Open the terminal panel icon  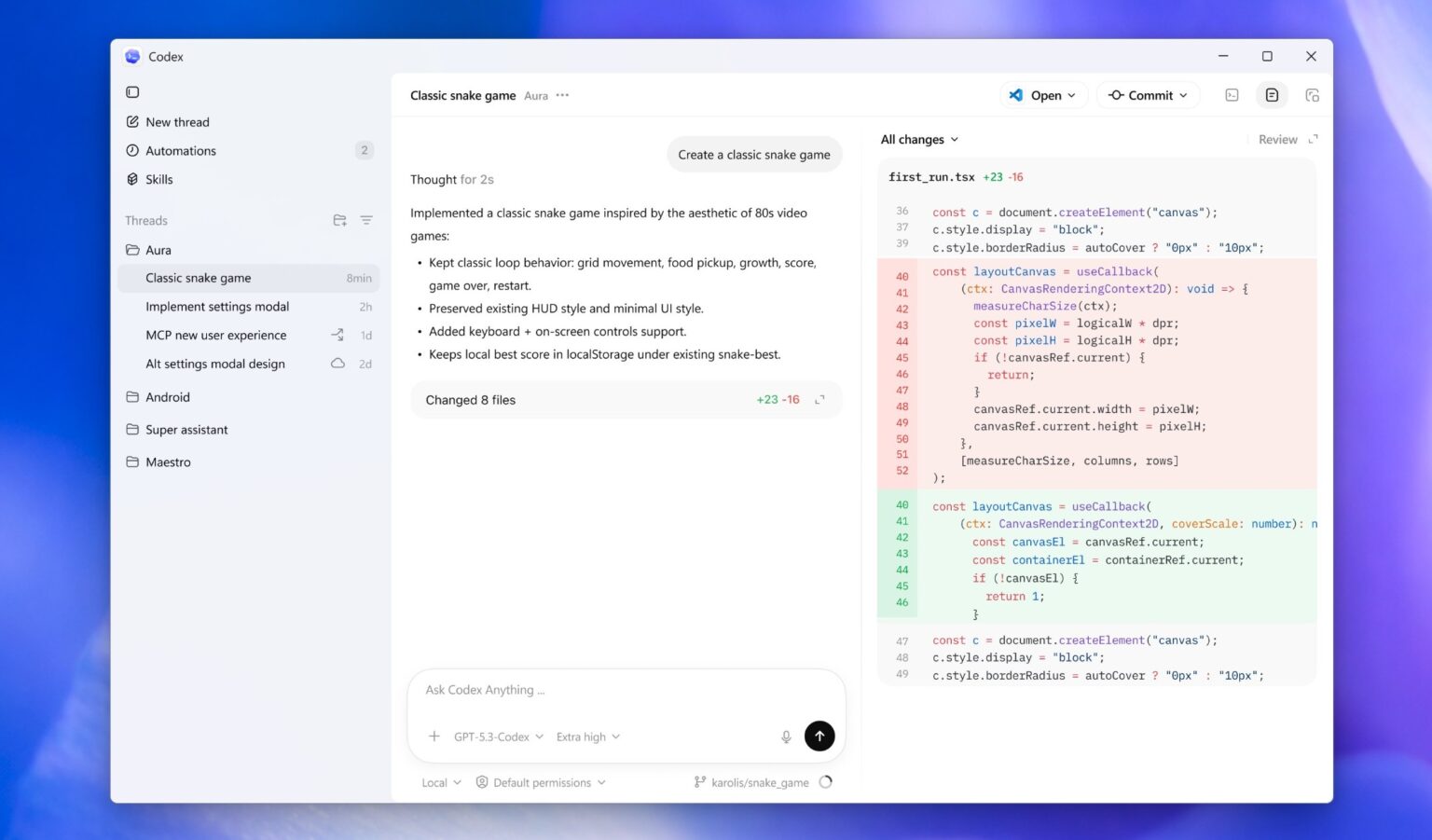pyautogui.click(x=1232, y=94)
